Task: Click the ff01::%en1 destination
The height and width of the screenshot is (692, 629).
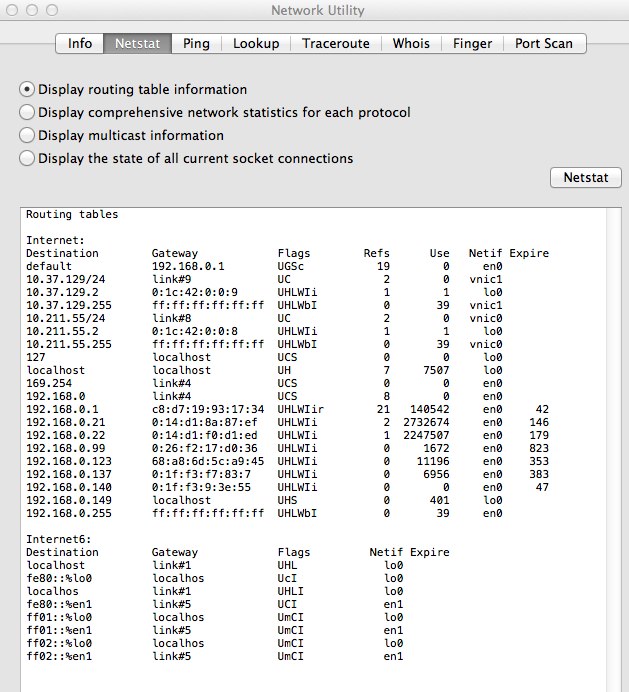Action: pos(59,631)
